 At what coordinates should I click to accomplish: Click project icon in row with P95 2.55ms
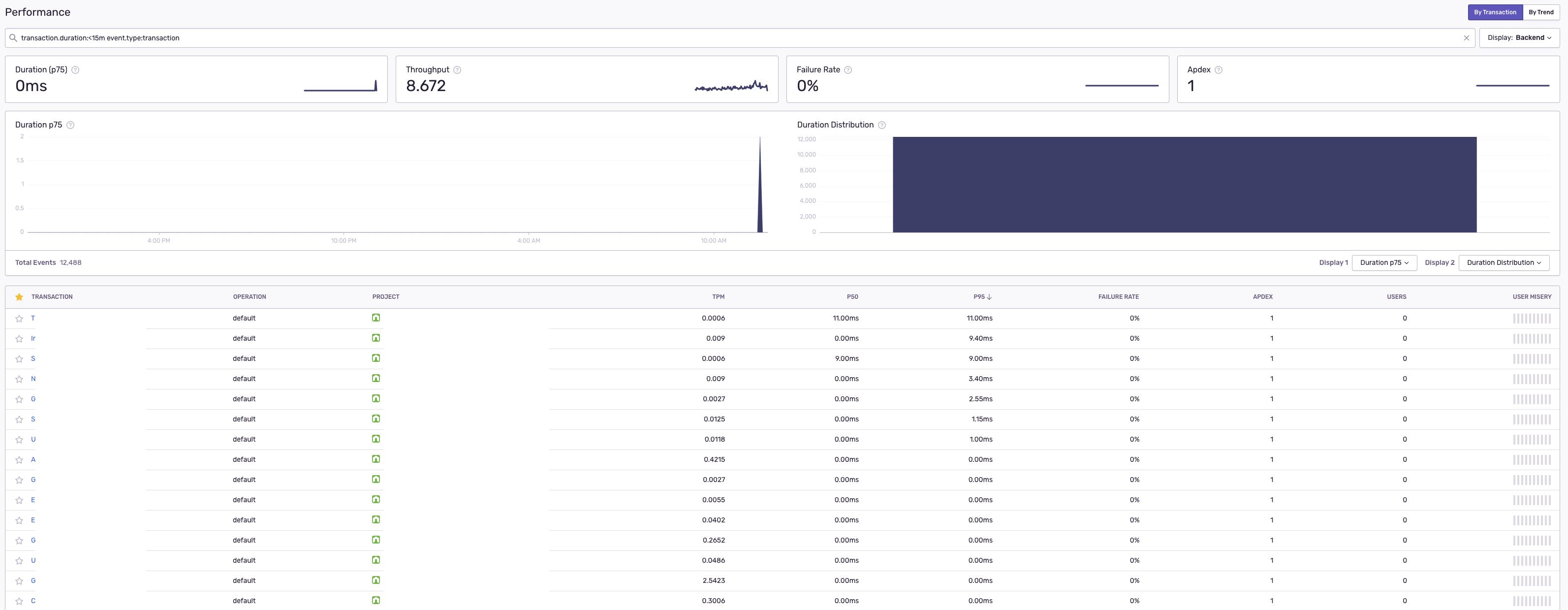(x=376, y=399)
